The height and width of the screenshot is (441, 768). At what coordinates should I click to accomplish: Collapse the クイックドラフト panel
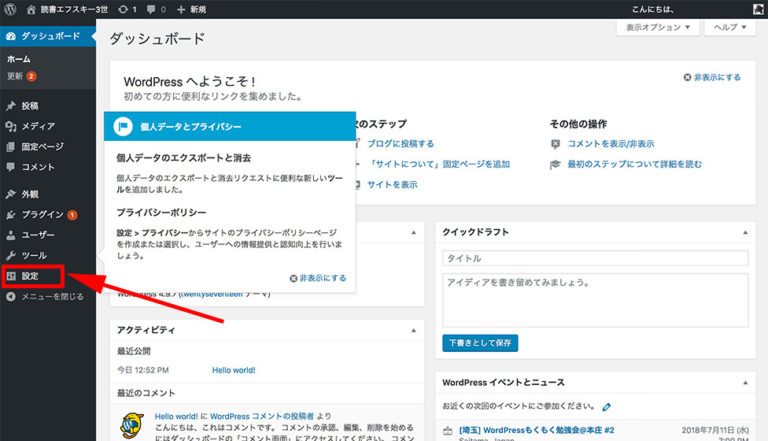745,232
